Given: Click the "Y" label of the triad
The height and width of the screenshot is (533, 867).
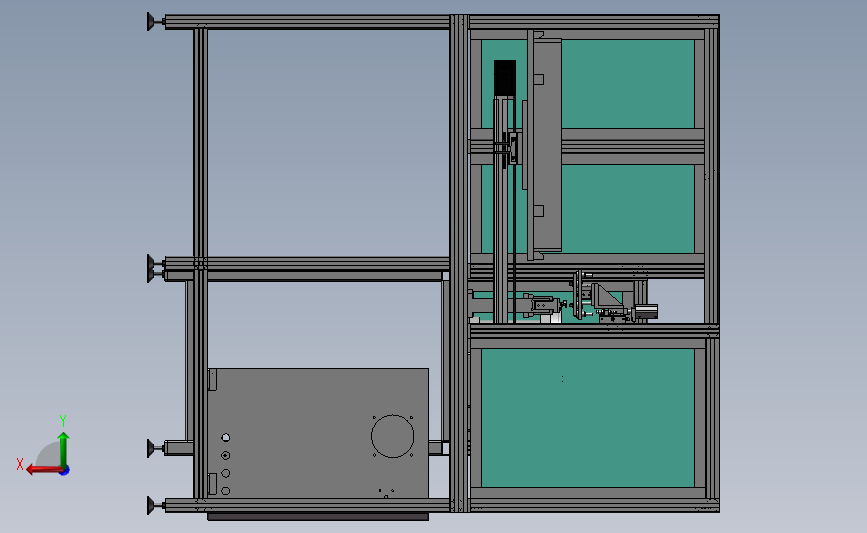Looking at the screenshot, I should pos(63,421).
